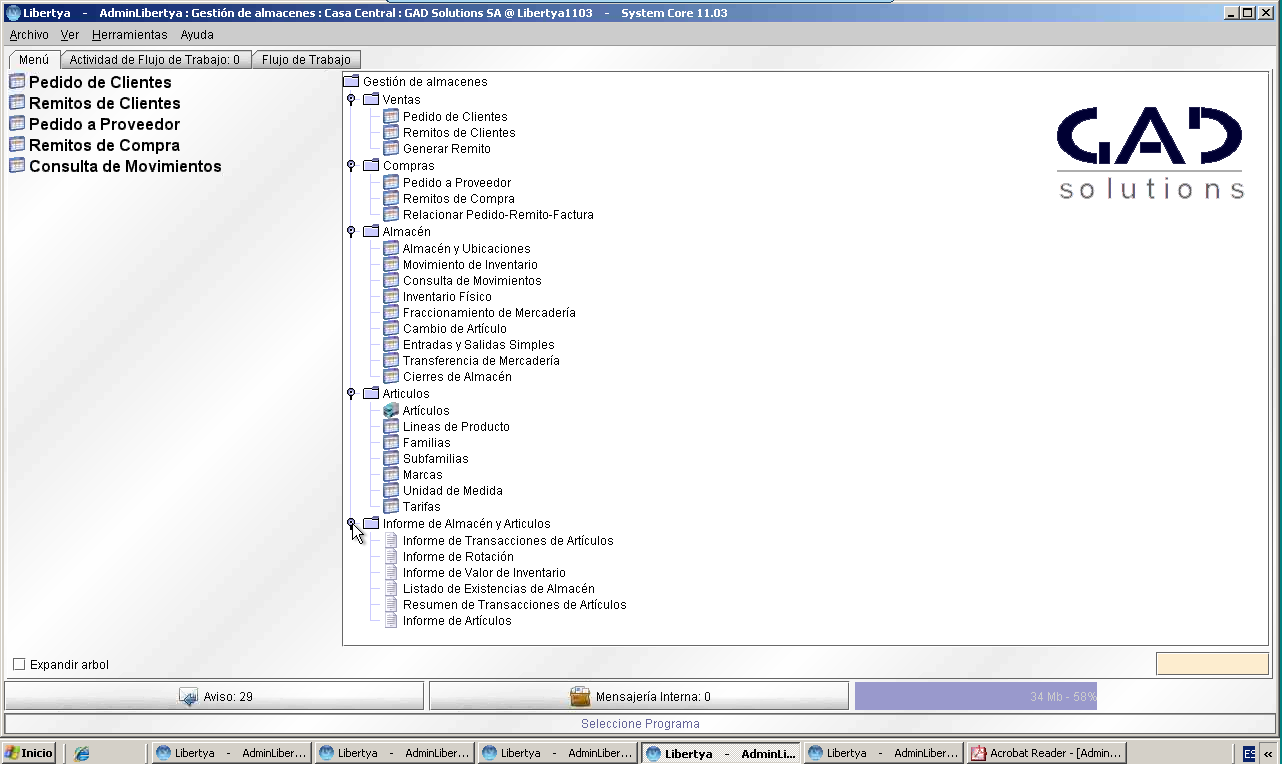Click the ES language indicator in tray
This screenshot has width=1282, height=764.
point(1249,753)
